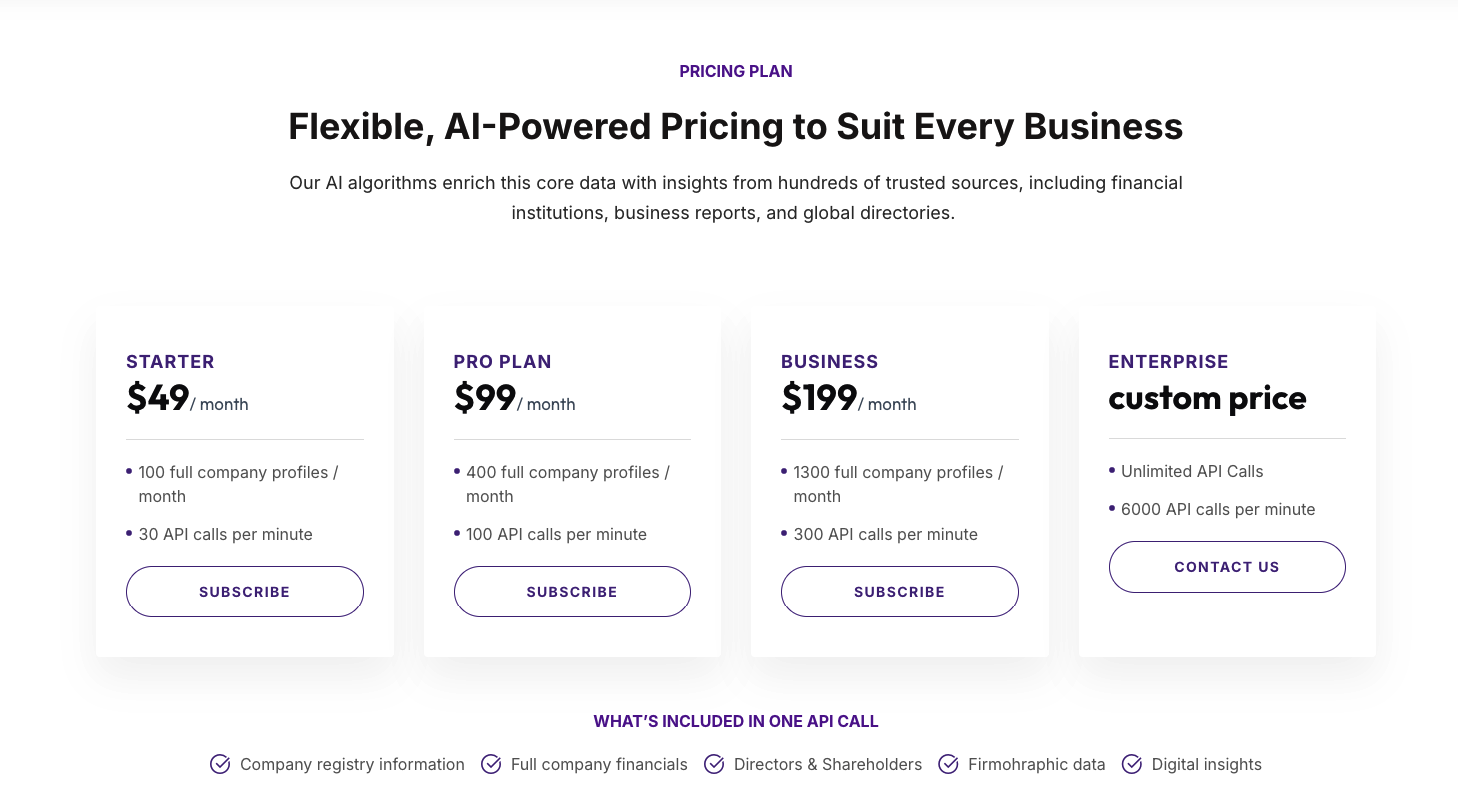Image resolution: width=1458 pixels, height=812 pixels.
Task: Click the STARTER plan title
Action: pyautogui.click(x=170, y=362)
